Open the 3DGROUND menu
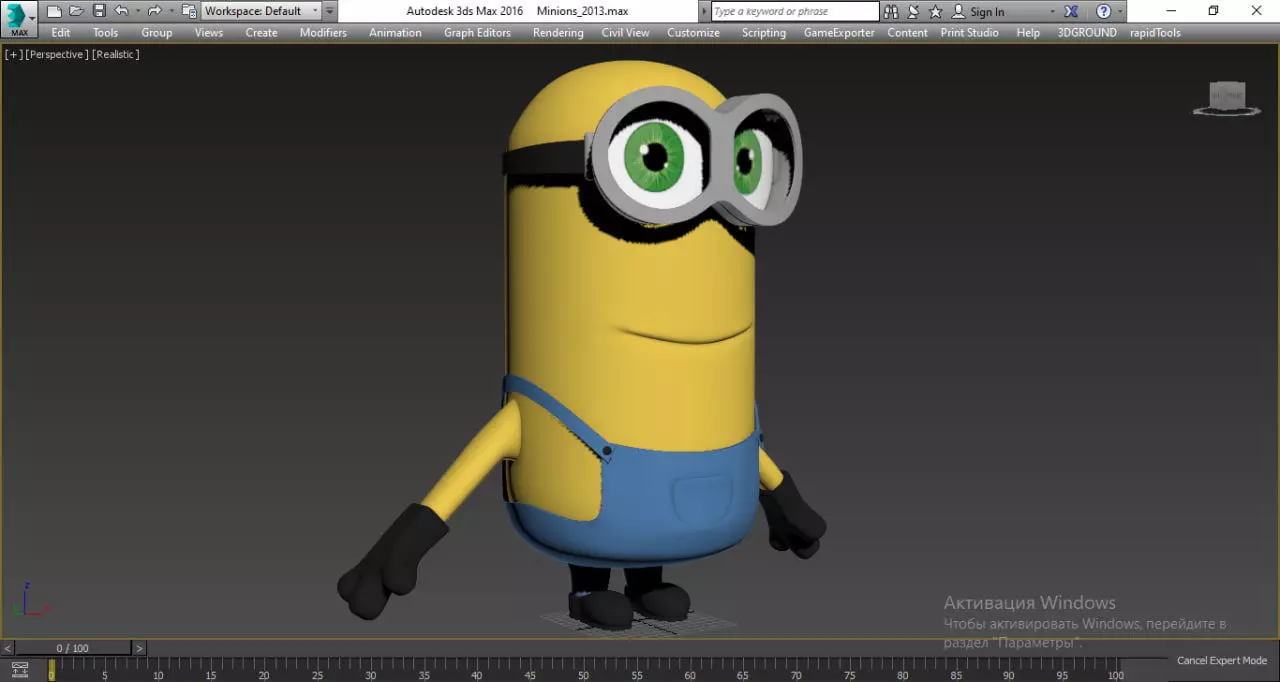Image resolution: width=1280 pixels, height=682 pixels. click(x=1087, y=32)
